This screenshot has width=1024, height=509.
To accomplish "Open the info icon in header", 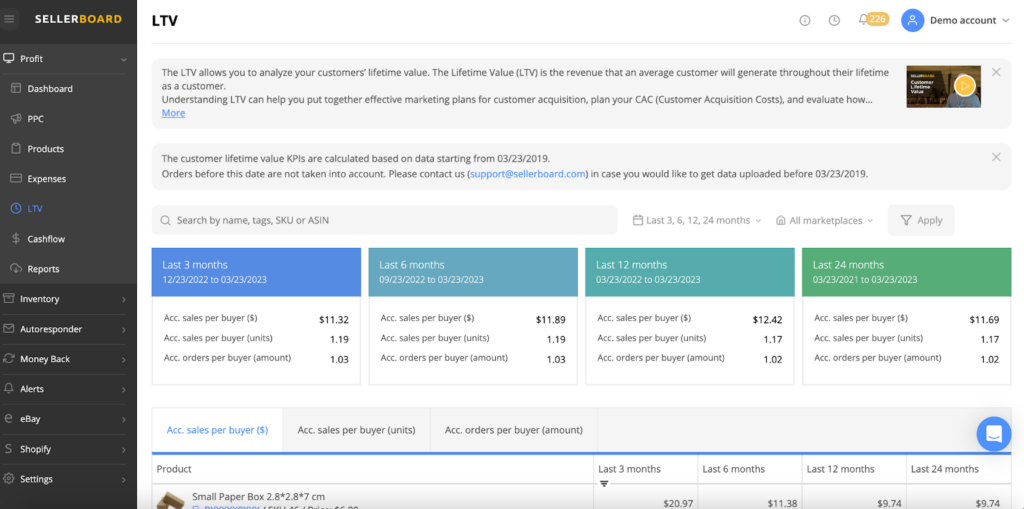I will pos(805,21).
